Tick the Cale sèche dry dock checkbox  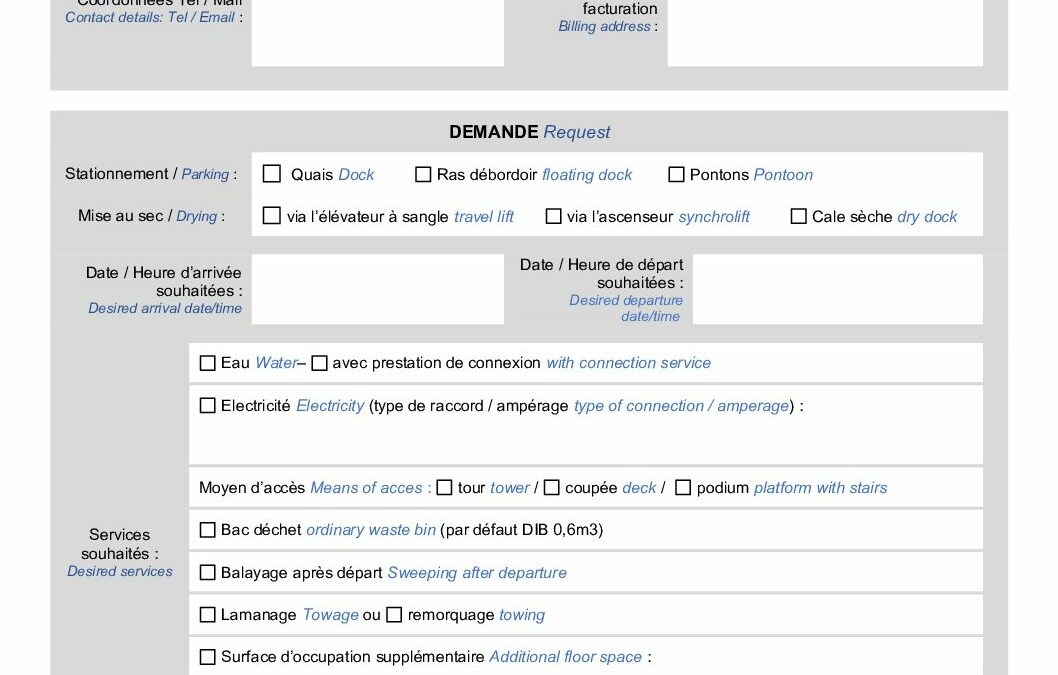[798, 216]
